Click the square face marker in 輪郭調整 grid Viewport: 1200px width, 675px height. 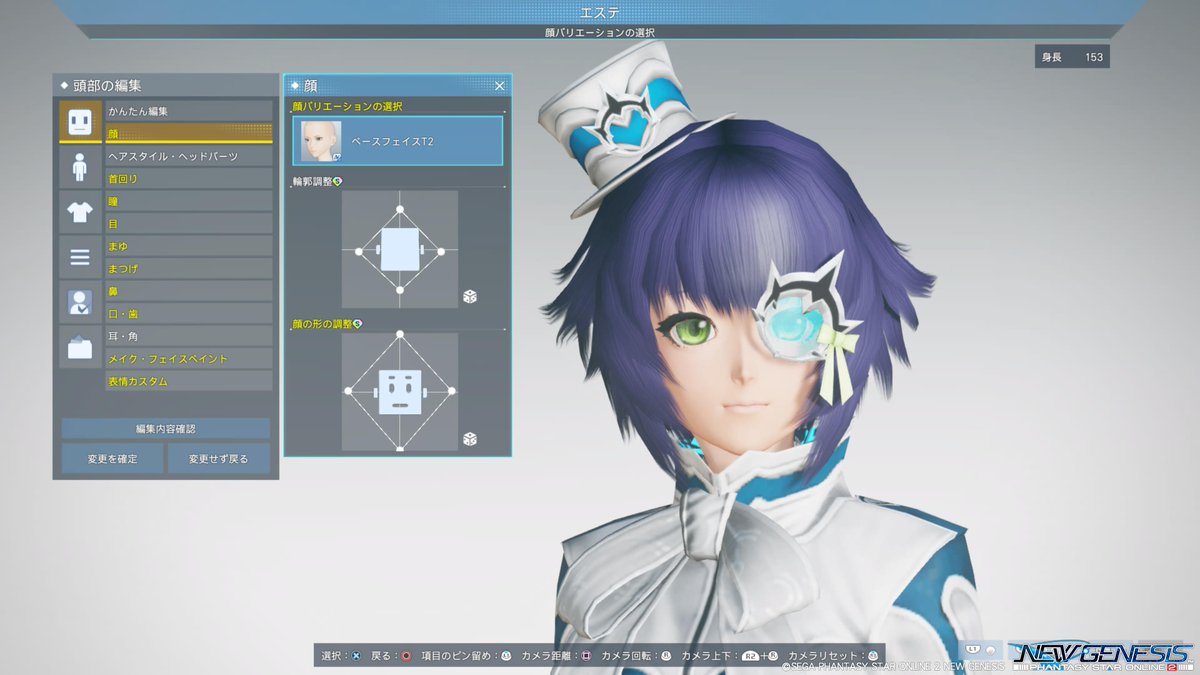[x=400, y=249]
